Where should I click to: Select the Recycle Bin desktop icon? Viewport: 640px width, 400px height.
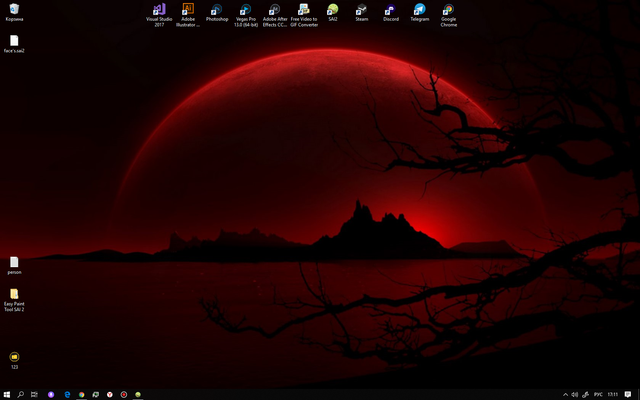coord(14,12)
